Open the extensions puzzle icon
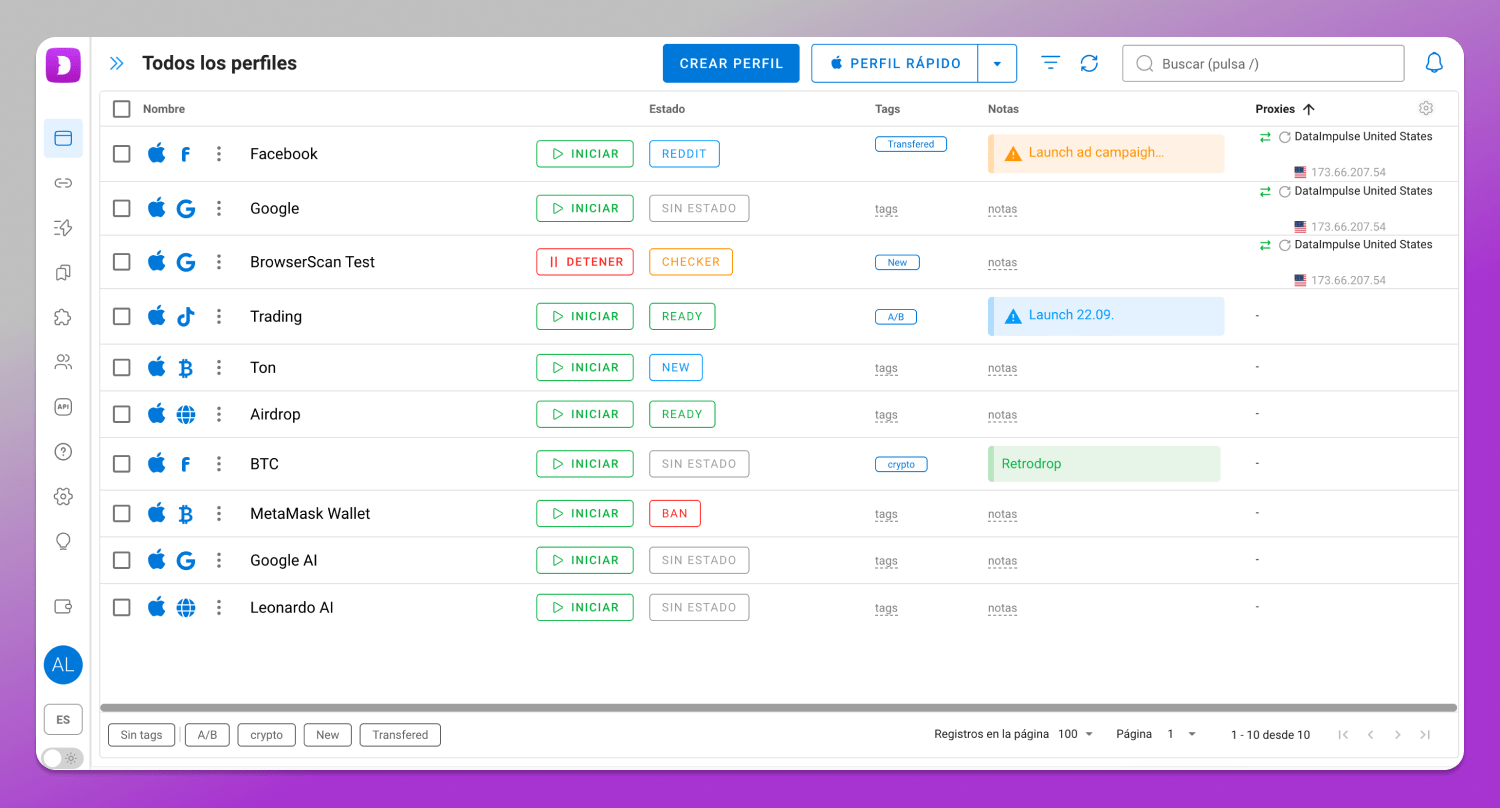 point(63,317)
